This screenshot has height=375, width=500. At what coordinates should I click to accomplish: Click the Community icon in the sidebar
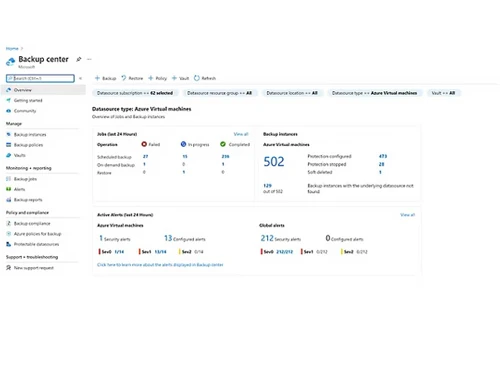click(x=9, y=111)
